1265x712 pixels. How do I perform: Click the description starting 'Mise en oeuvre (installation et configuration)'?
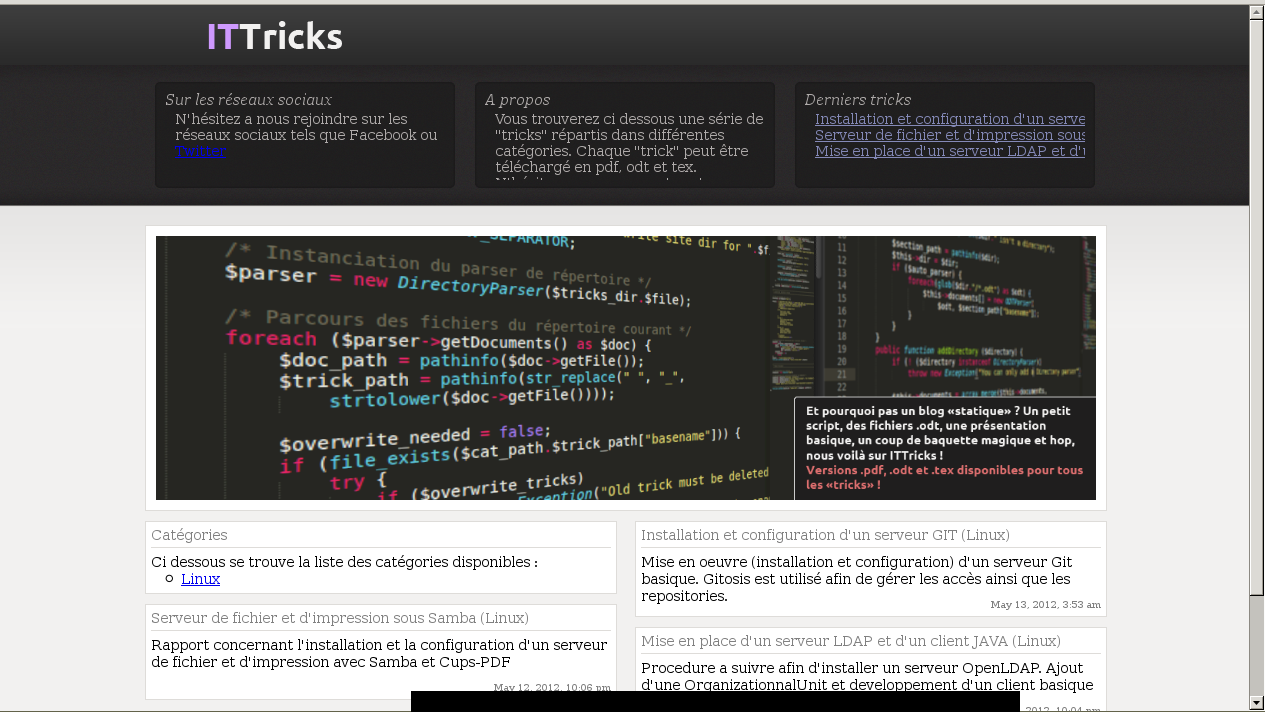click(x=855, y=579)
